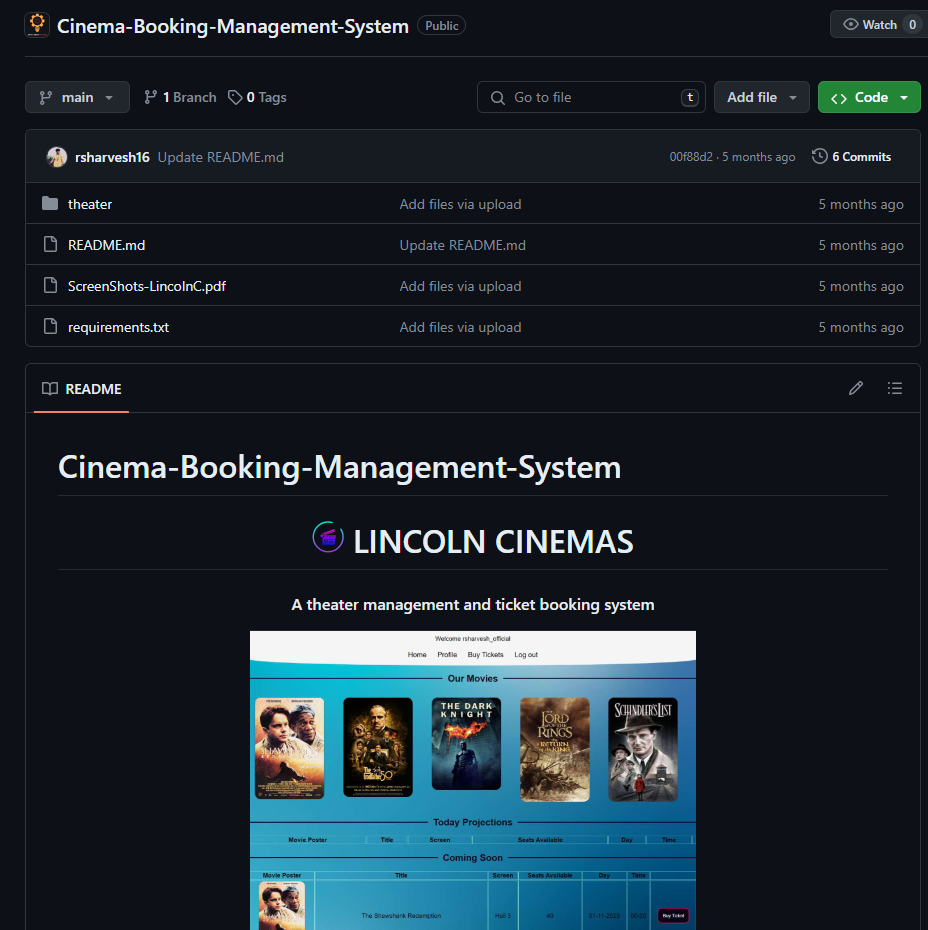Open commit hash 00f88d2
The height and width of the screenshot is (930, 928).
(690, 157)
